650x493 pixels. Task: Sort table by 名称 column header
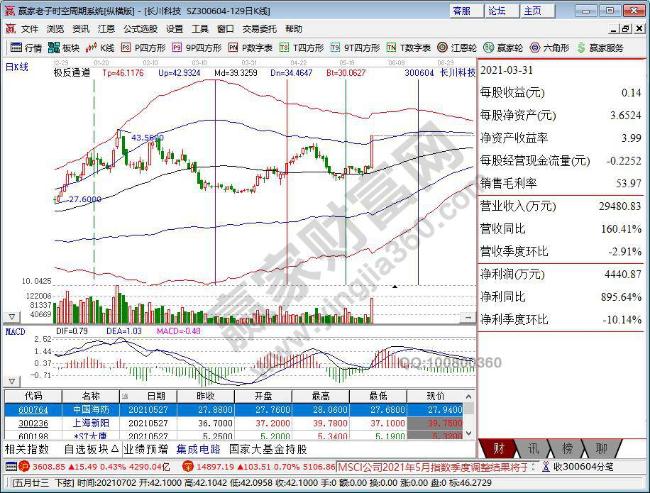(x=91, y=396)
